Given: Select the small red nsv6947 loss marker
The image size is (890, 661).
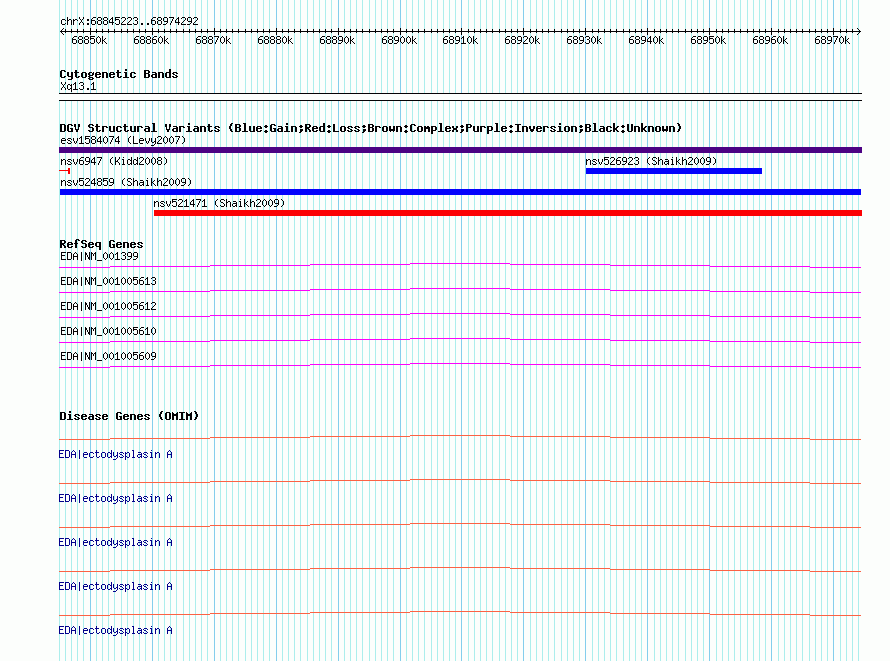Looking at the screenshot, I should pos(65,171).
